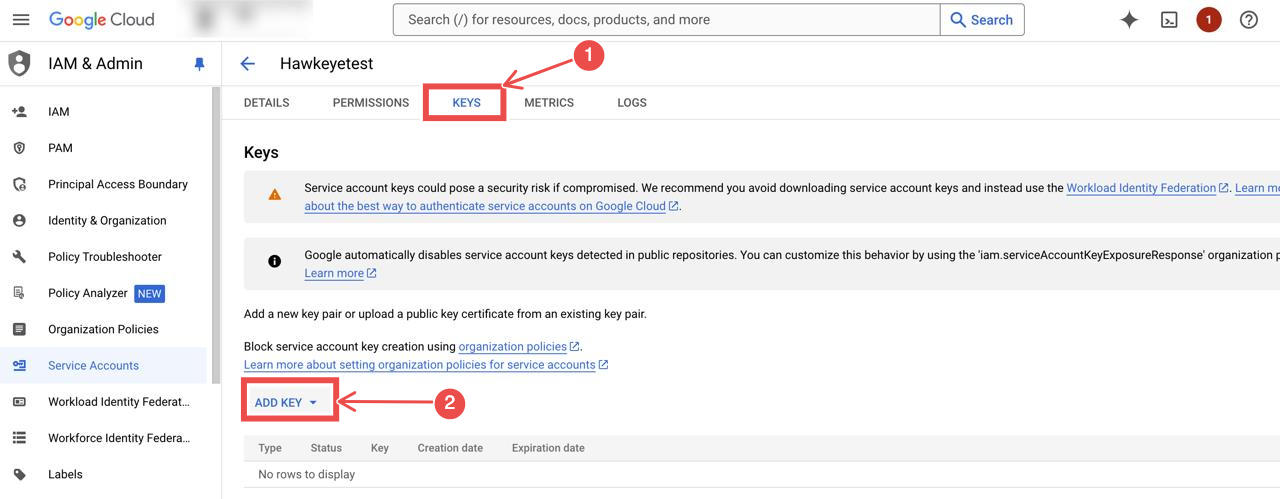Go back using the left arrow
The width and height of the screenshot is (1280, 499).
click(248, 64)
